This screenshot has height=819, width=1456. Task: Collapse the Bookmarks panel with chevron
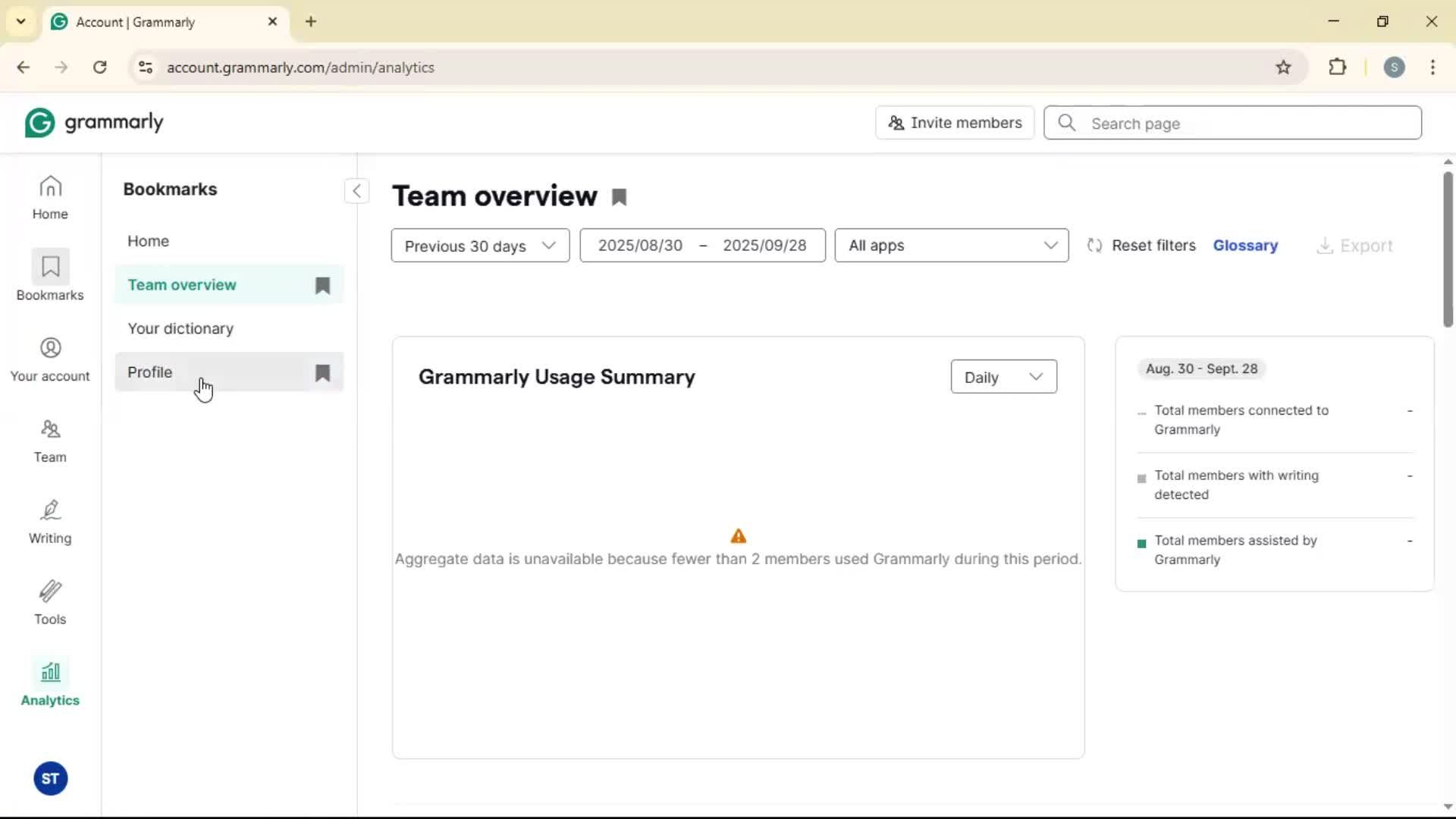pos(356,191)
